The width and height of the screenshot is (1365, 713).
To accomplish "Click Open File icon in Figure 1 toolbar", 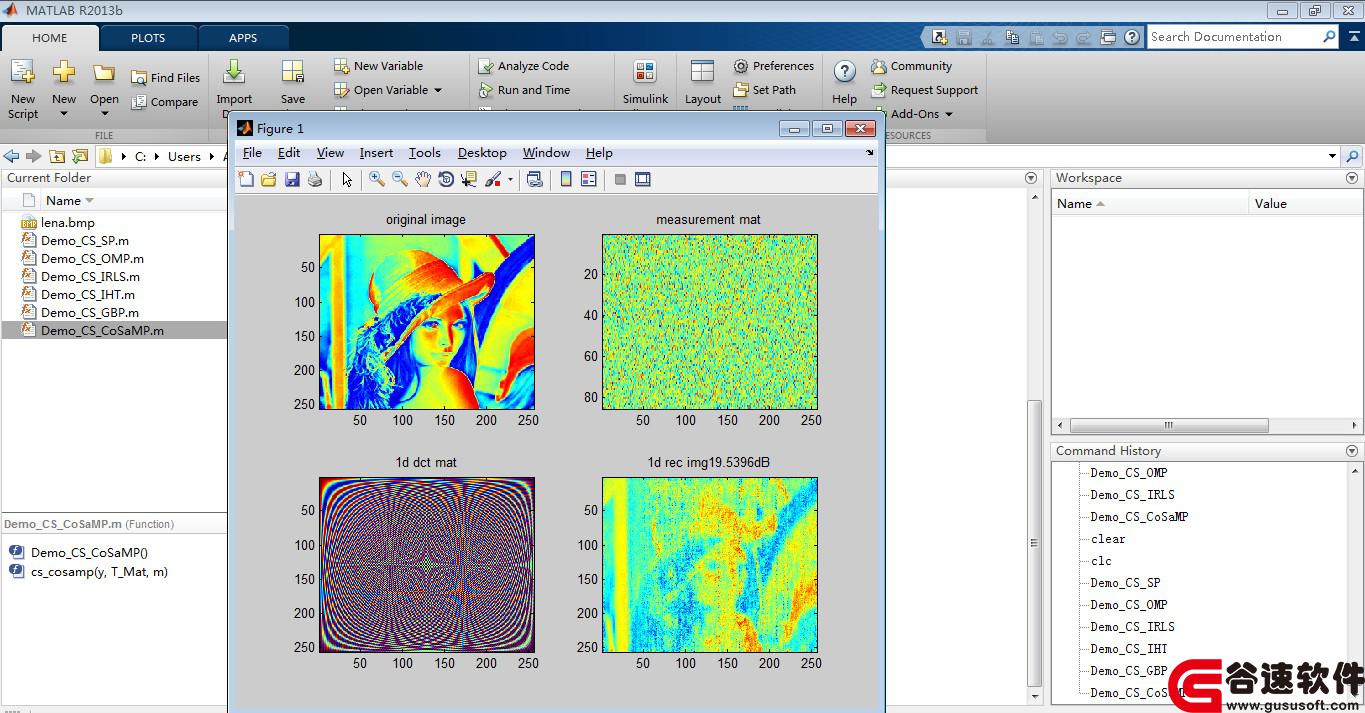I will click(x=268, y=179).
